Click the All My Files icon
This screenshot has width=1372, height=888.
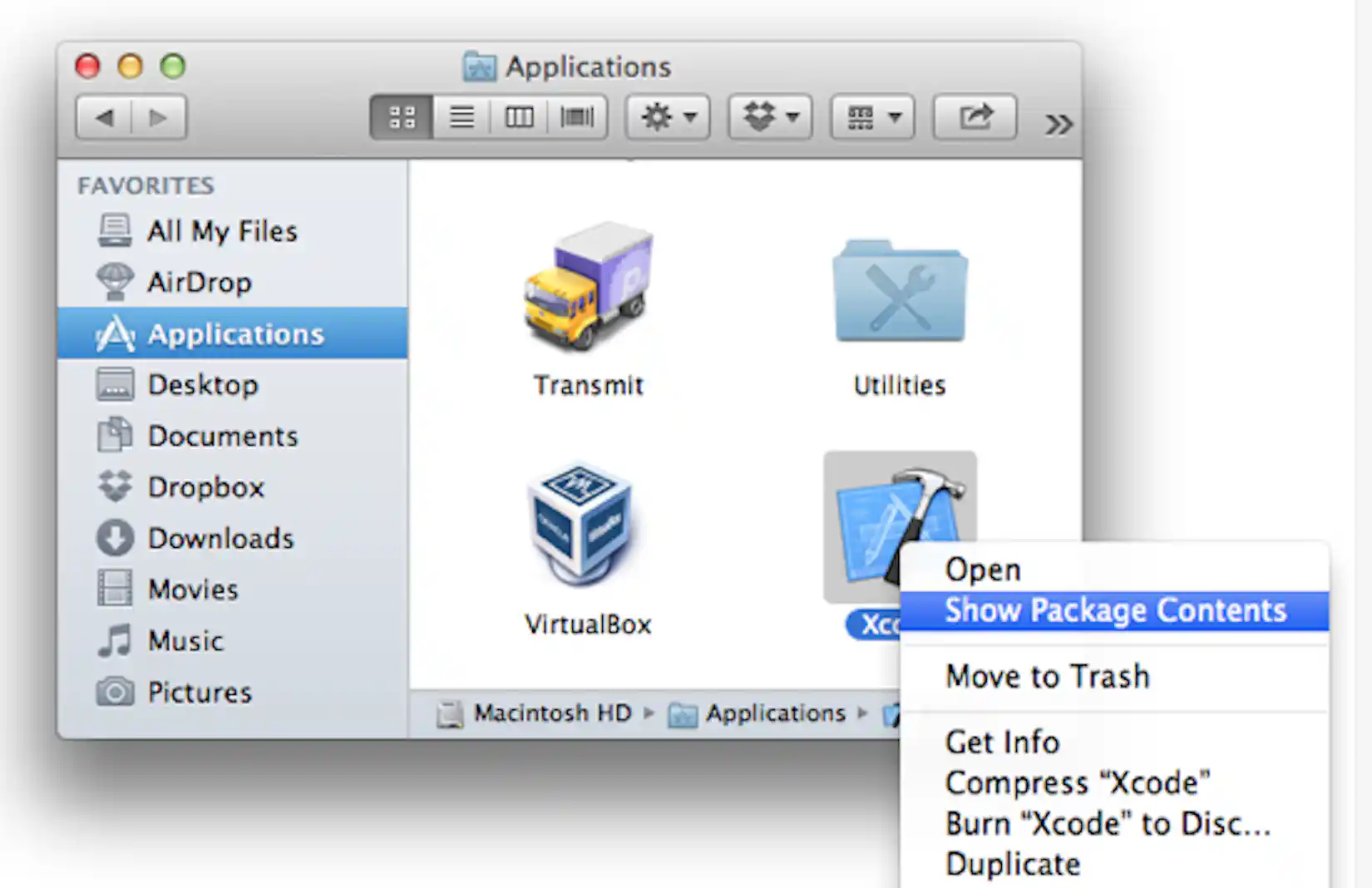tap(115, 230)
